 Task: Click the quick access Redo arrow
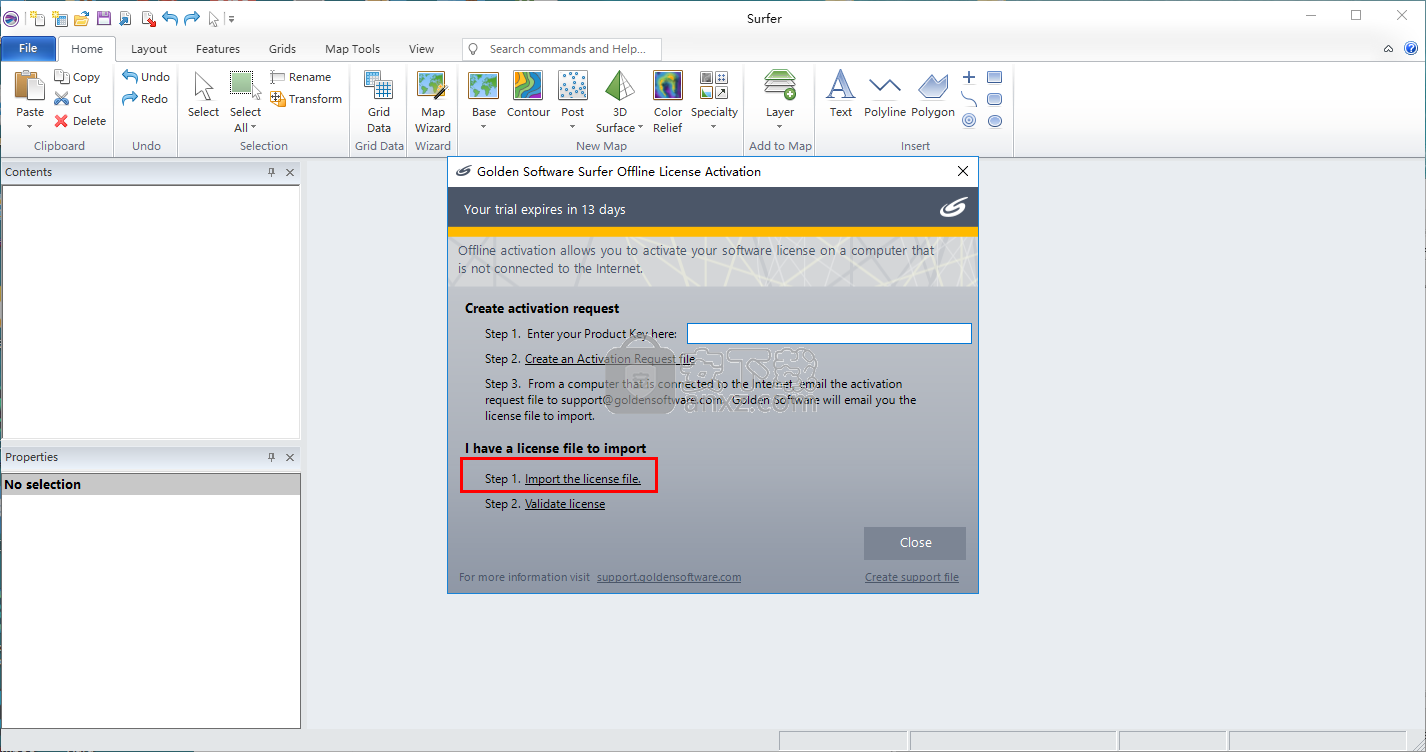pyautogui.click(x=191, y=18)
